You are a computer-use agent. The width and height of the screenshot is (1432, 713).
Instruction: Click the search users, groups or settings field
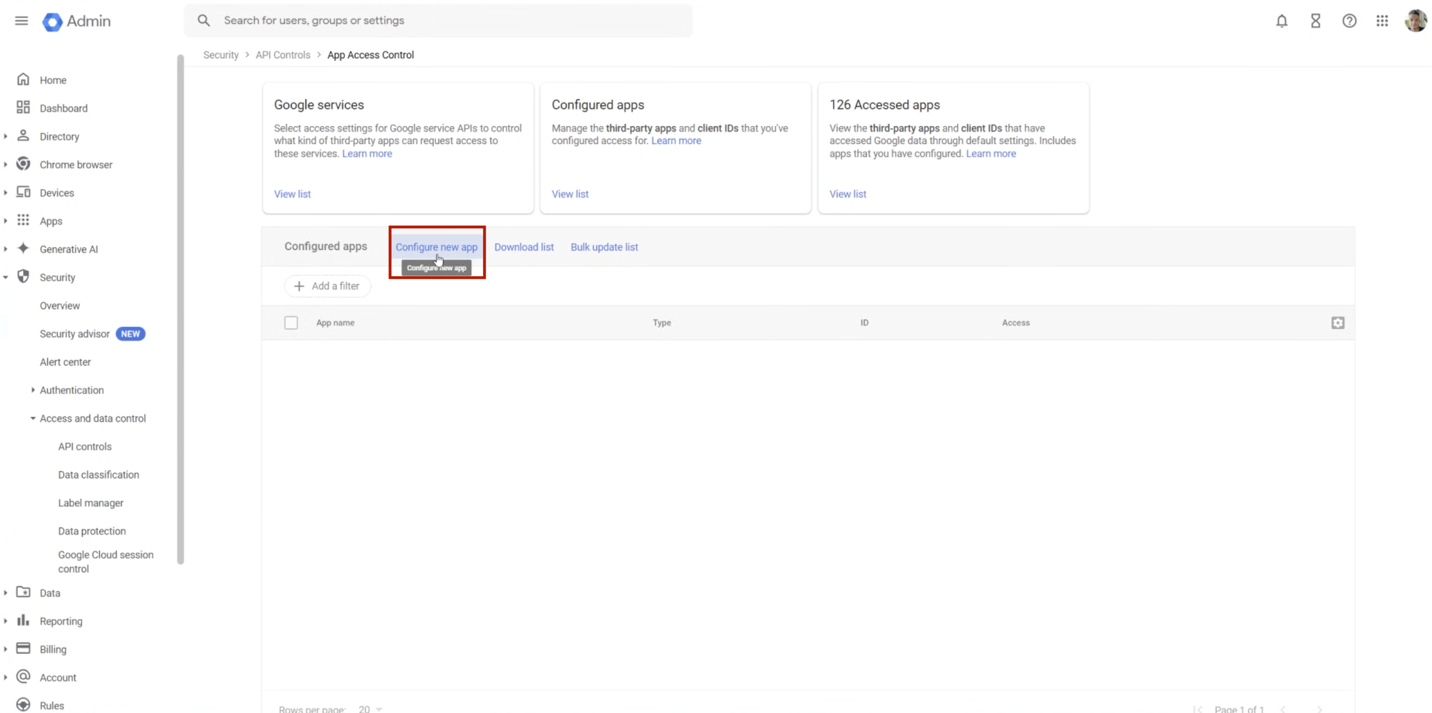point(438,20)
